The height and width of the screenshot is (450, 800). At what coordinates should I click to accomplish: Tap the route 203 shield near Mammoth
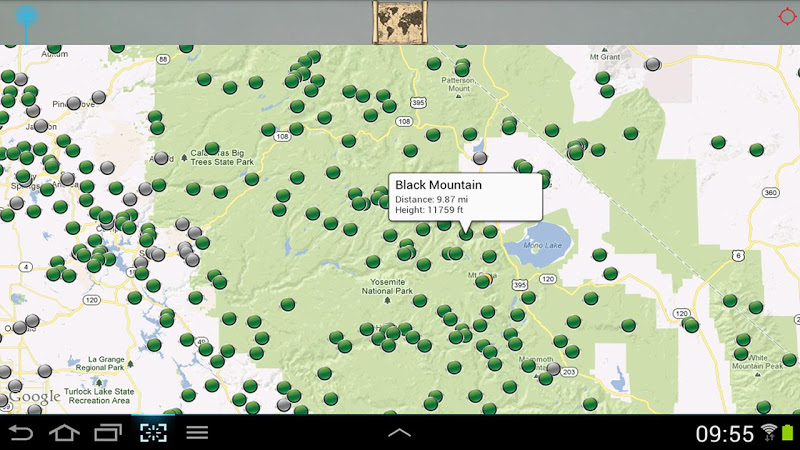[x=569, y=372]
